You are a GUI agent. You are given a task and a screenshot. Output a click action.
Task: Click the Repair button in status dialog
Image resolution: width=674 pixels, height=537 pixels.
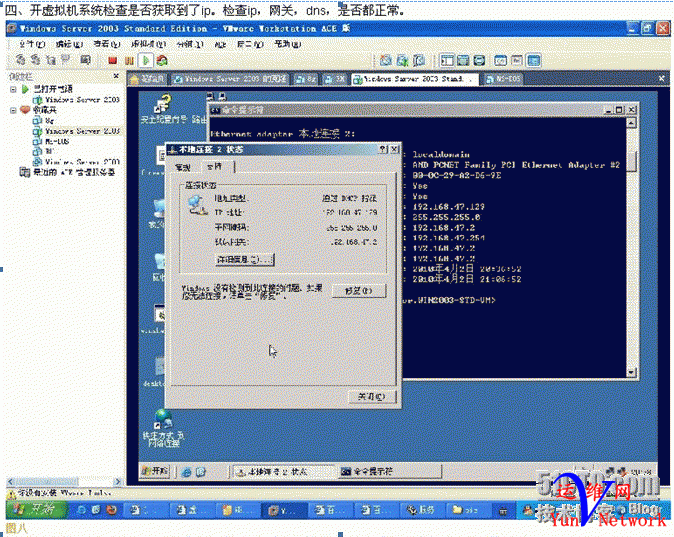point(359,291)
